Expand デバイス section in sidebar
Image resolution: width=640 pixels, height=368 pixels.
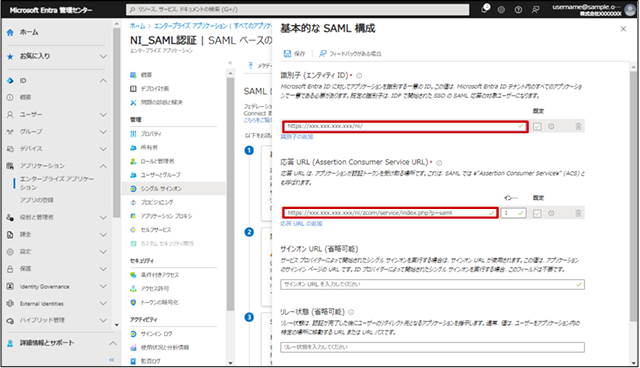[103, 149]
